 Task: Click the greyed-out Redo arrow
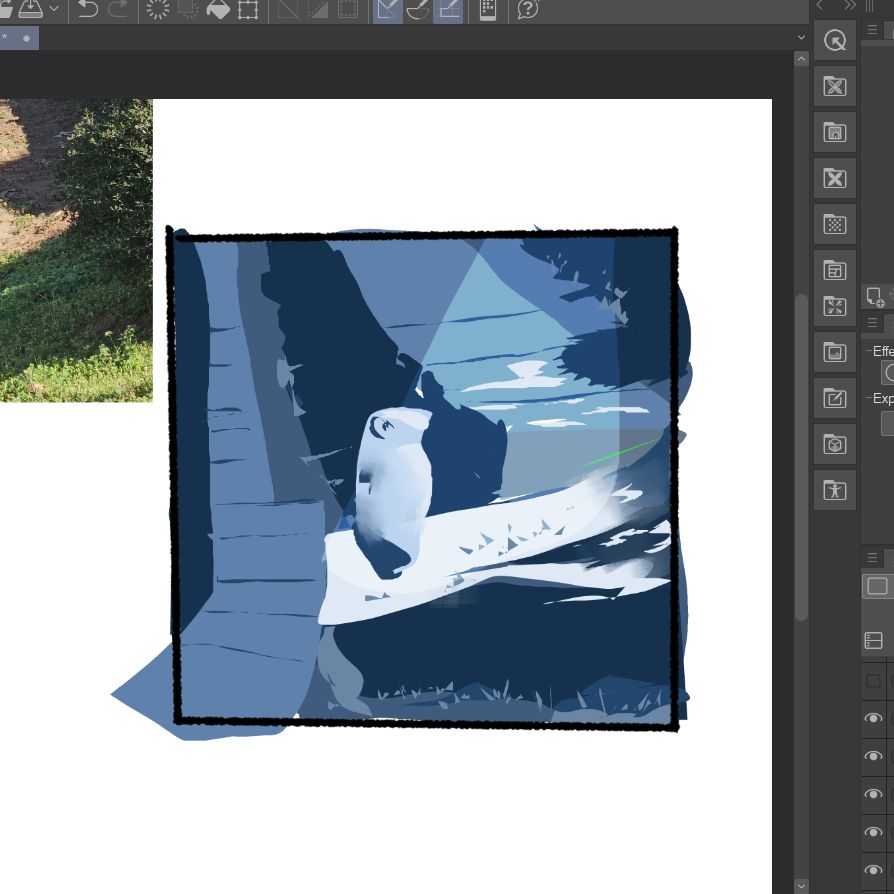[x=118, y=9]
